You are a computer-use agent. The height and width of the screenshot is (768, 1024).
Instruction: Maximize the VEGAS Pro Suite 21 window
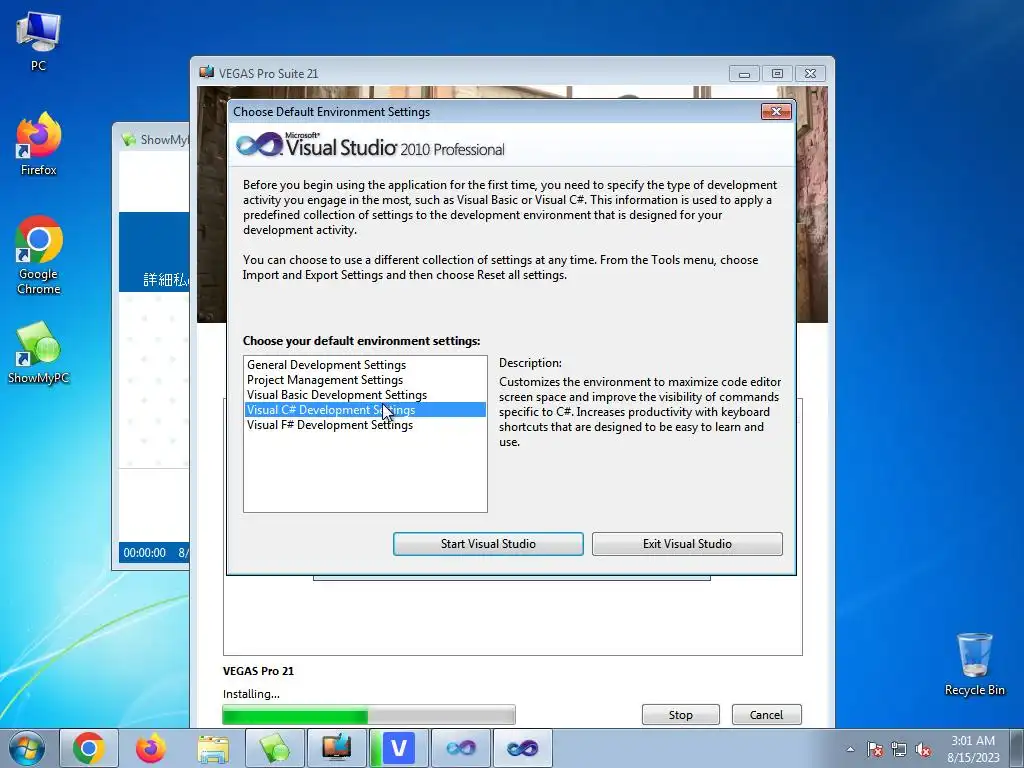click(777, 74)
